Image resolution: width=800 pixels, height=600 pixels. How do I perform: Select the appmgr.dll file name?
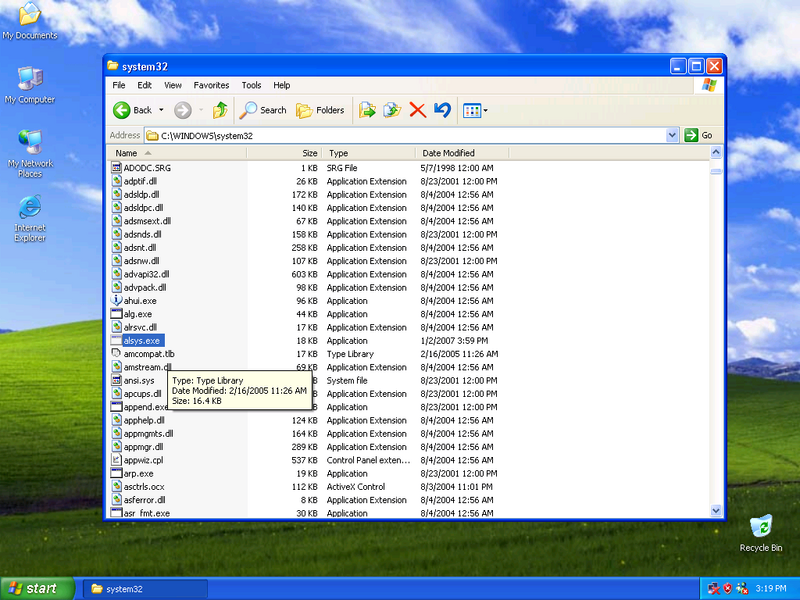[x=143, y=447]
